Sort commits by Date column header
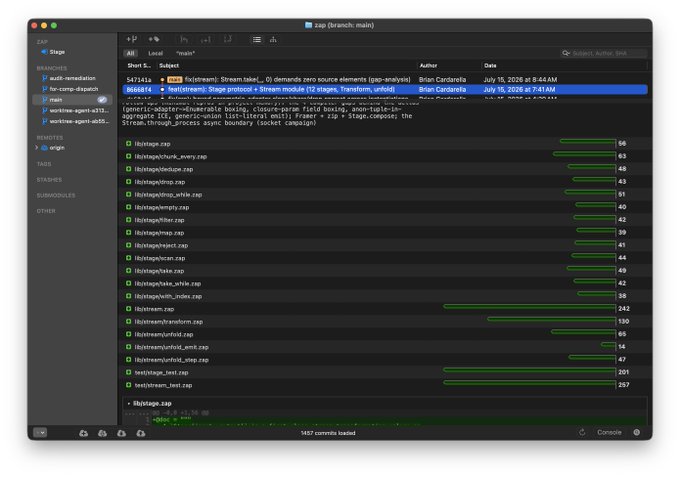The image size is (680, 477). click(490, 65)
